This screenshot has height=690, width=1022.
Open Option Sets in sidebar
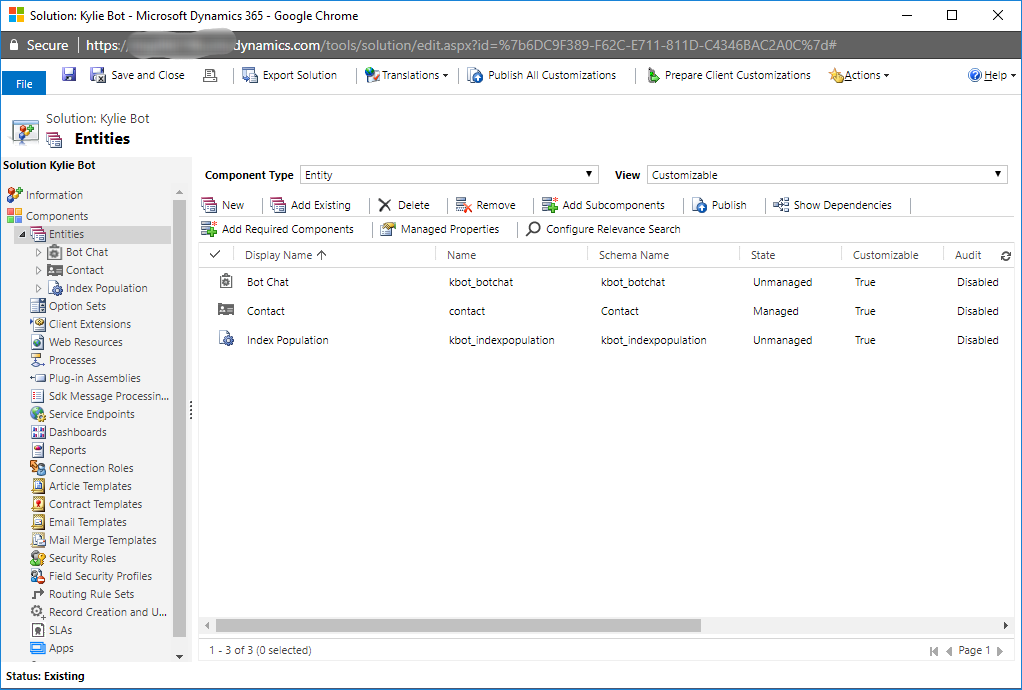68,306
